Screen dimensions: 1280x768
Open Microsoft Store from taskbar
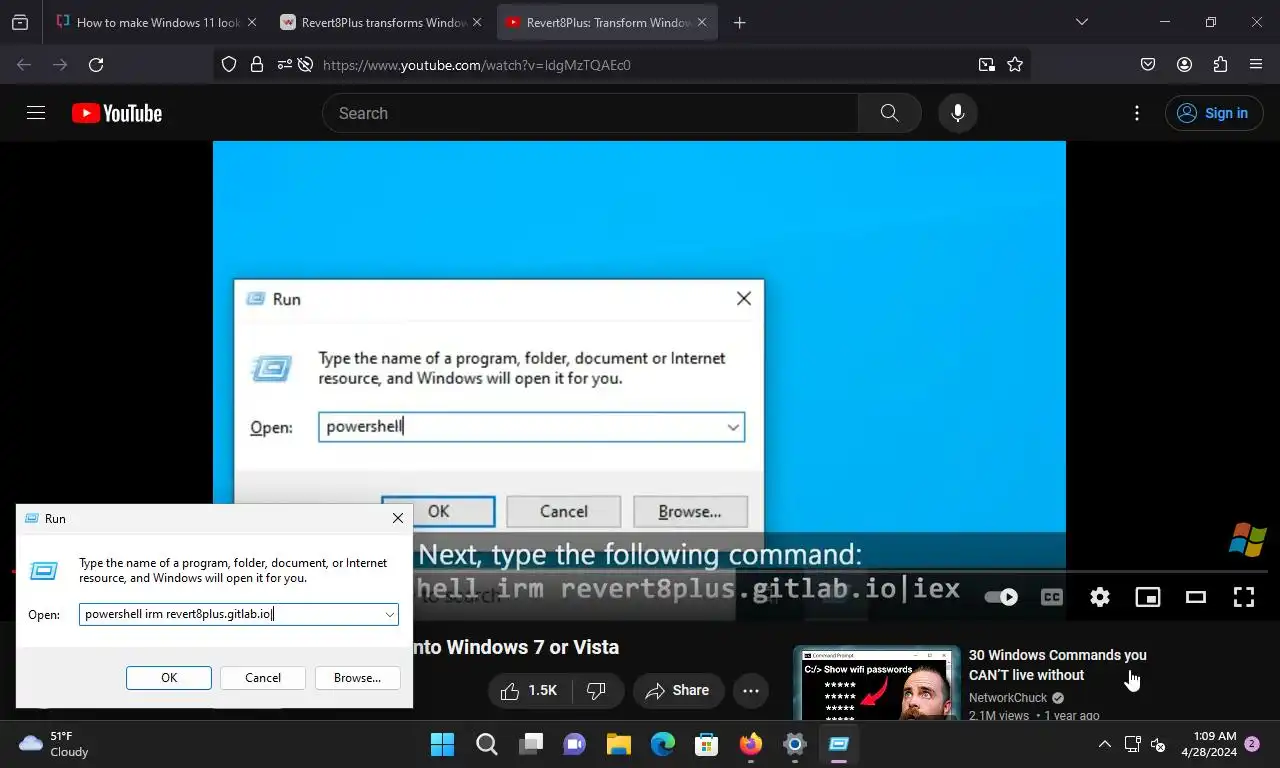coord(707,744)
